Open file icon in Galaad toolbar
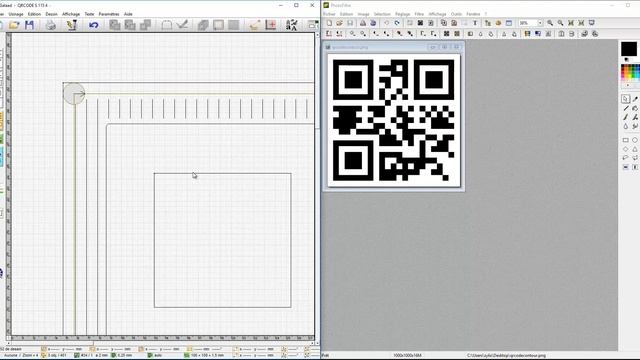 [x=14, y=25]
